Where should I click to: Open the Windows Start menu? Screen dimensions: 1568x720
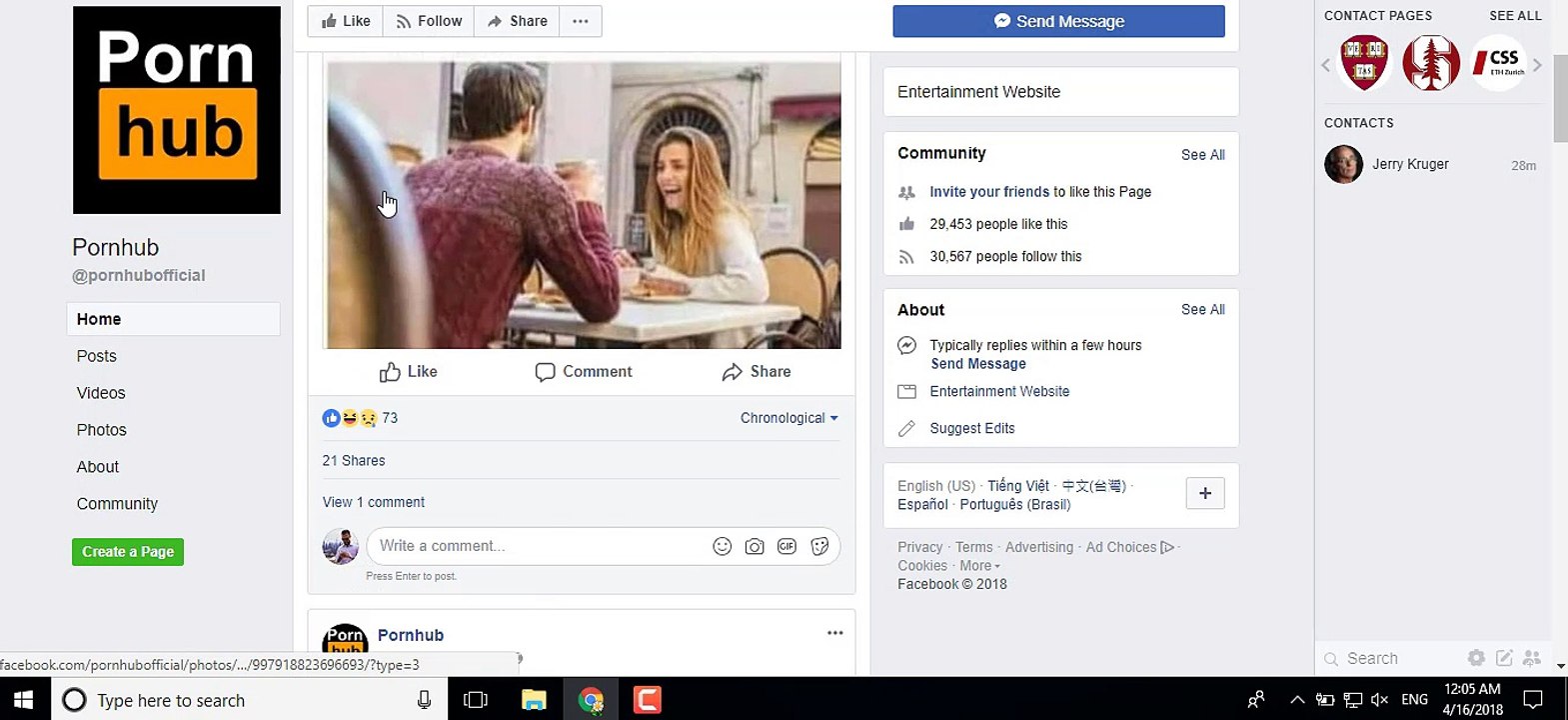click(x=24, y=700)
